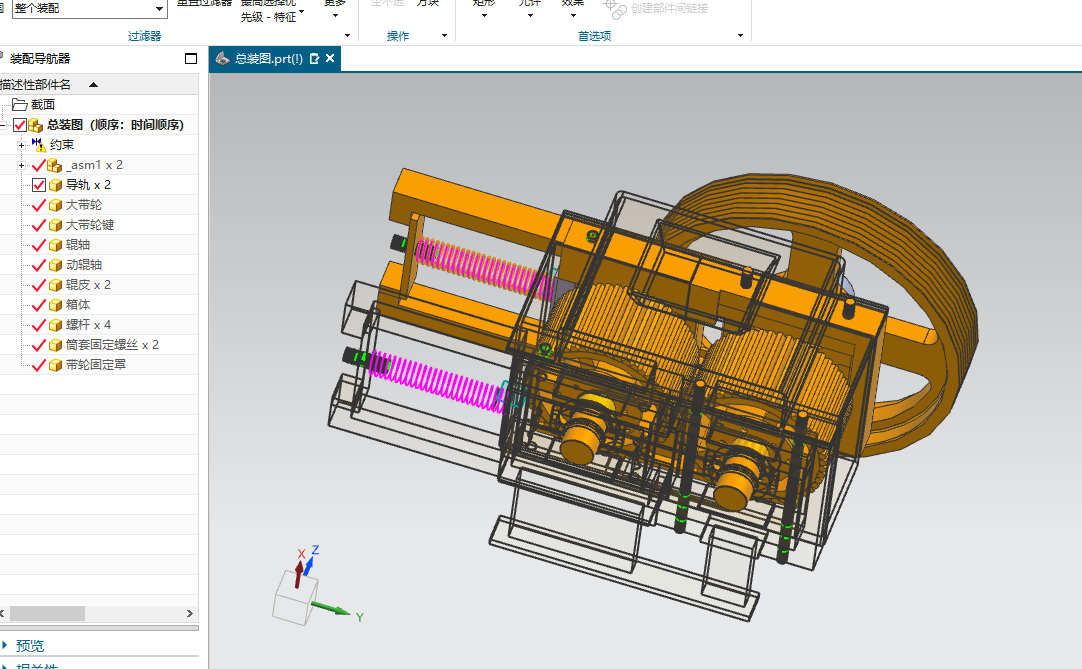The image size is (1082, 669).
Task: Expand the _asm1 x 2 tree node
Action: (21, 165)
